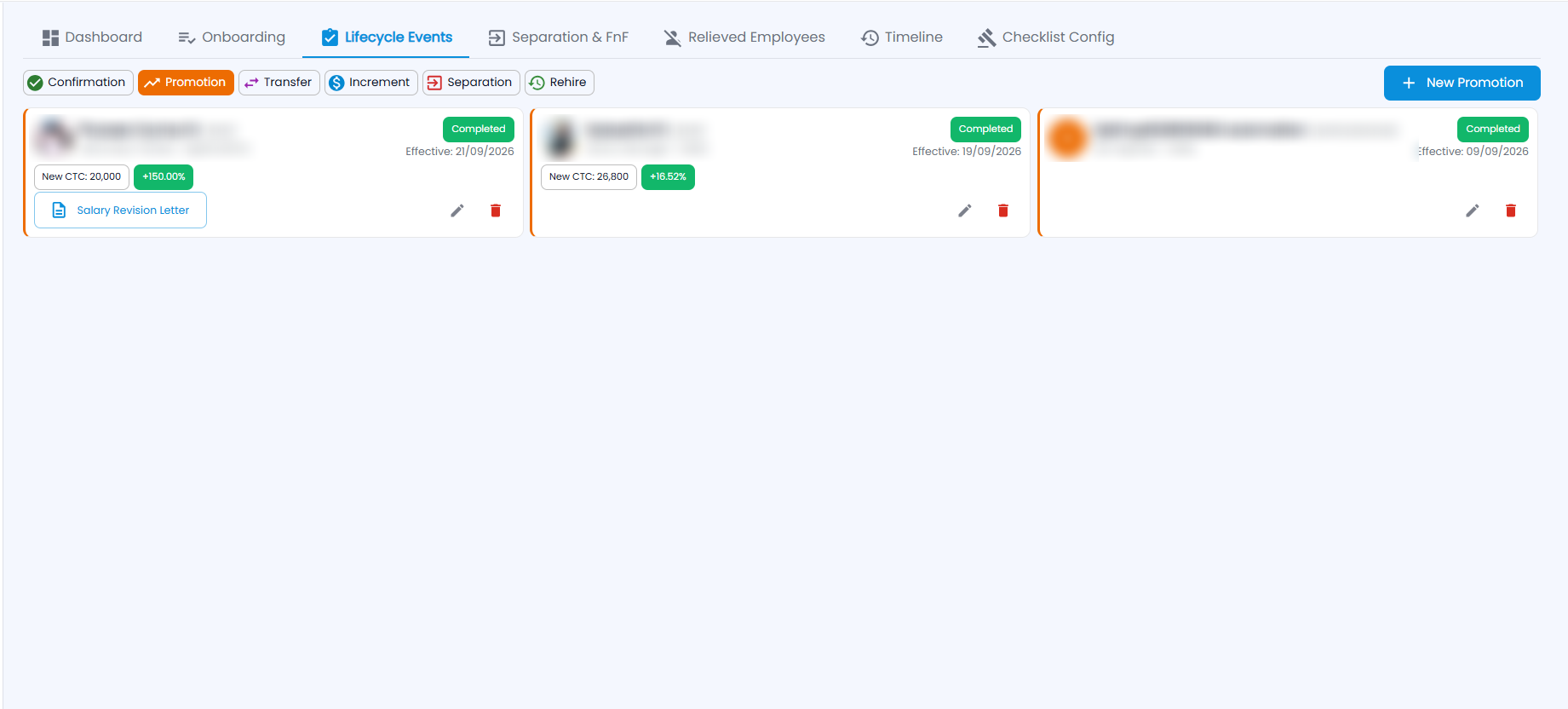Show Transfer events

279,83
